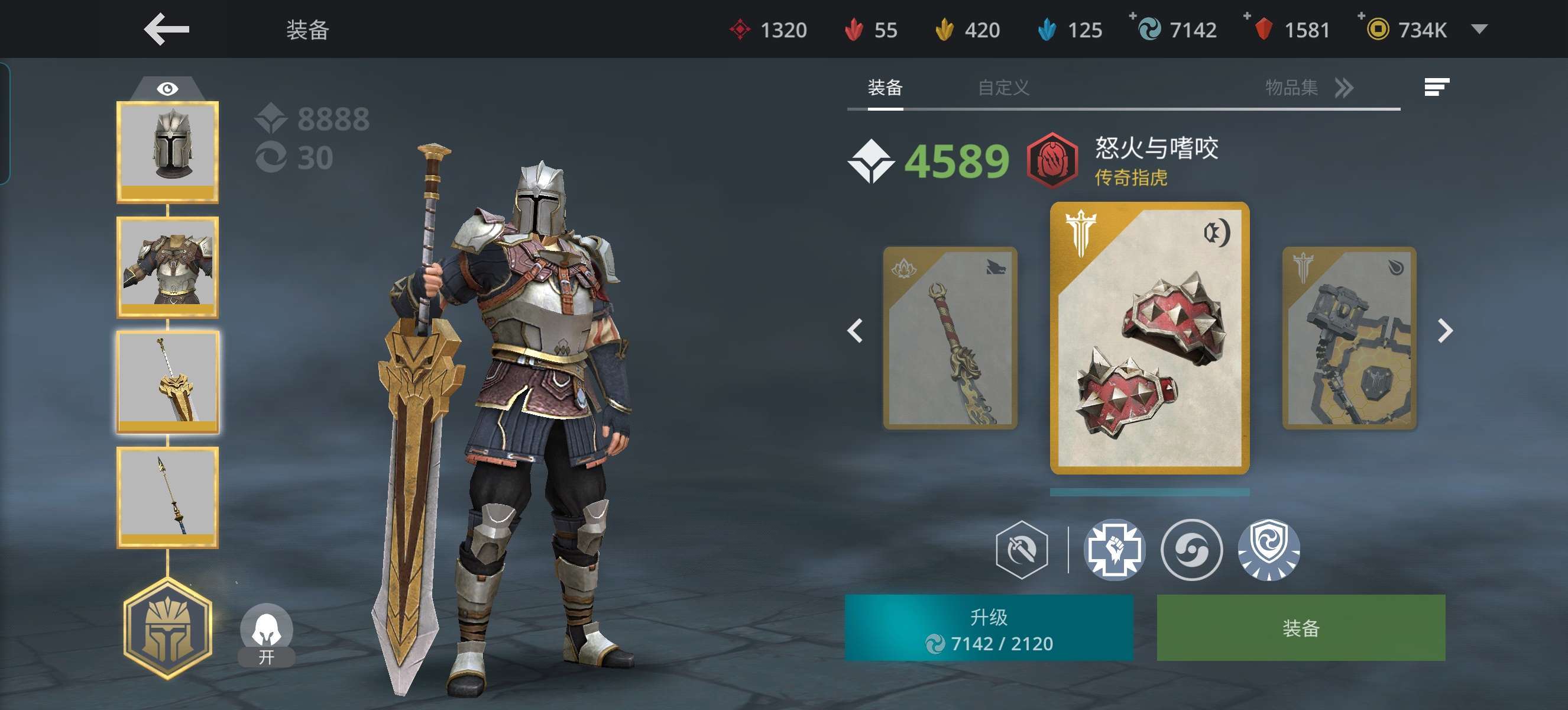Screen dimensions: 1568x710
Task: Open the hexagon crossed-out ability slot
Action: tap(1022, 549)
